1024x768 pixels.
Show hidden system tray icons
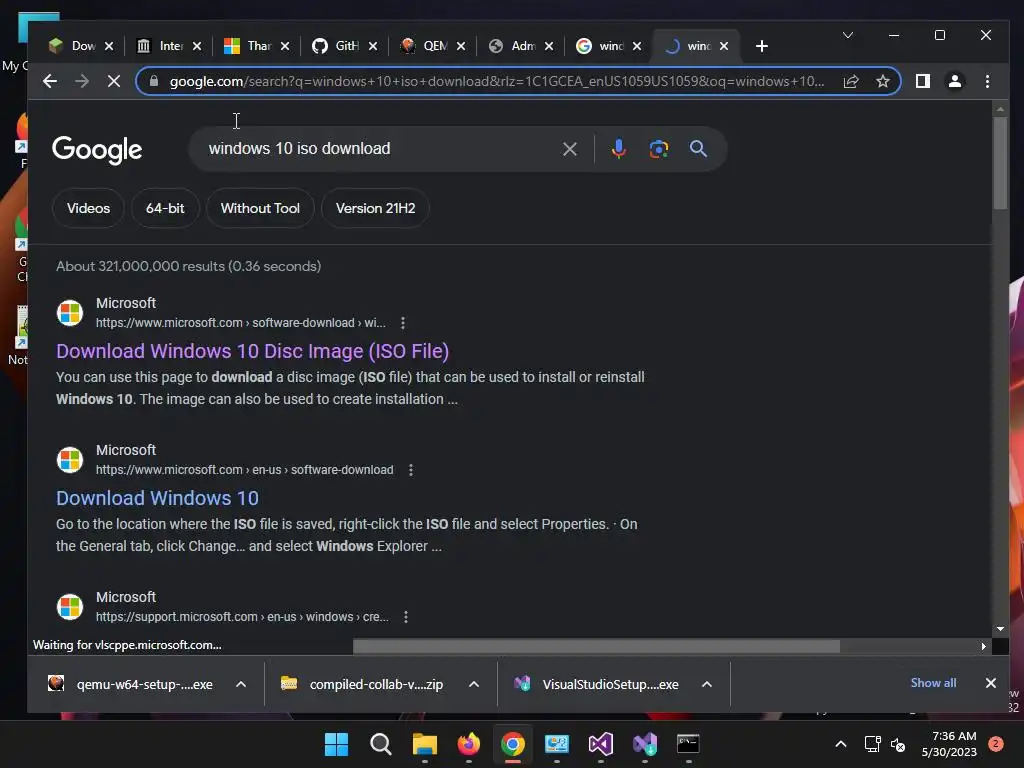pos(841,744)
